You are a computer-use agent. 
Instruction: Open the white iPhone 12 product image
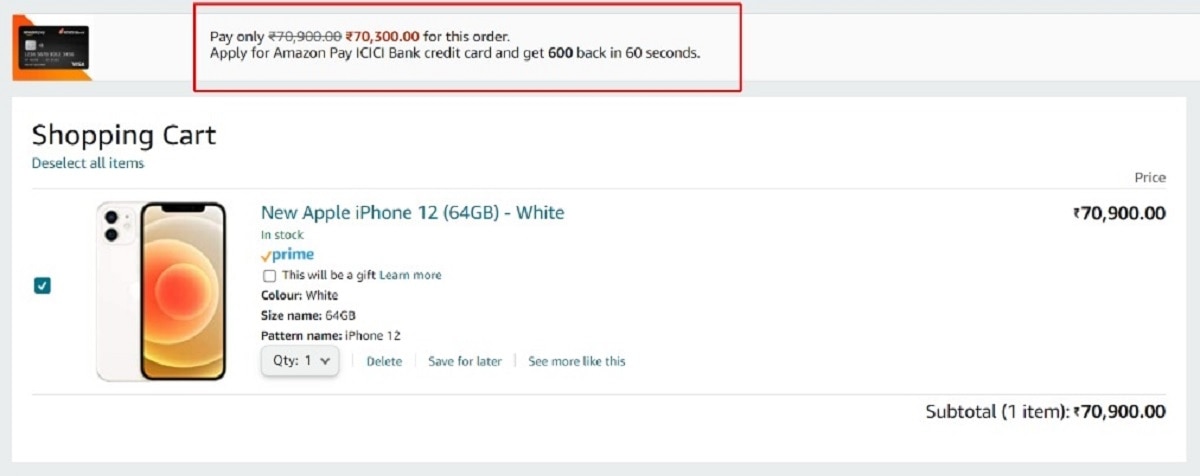click(162, 291)
